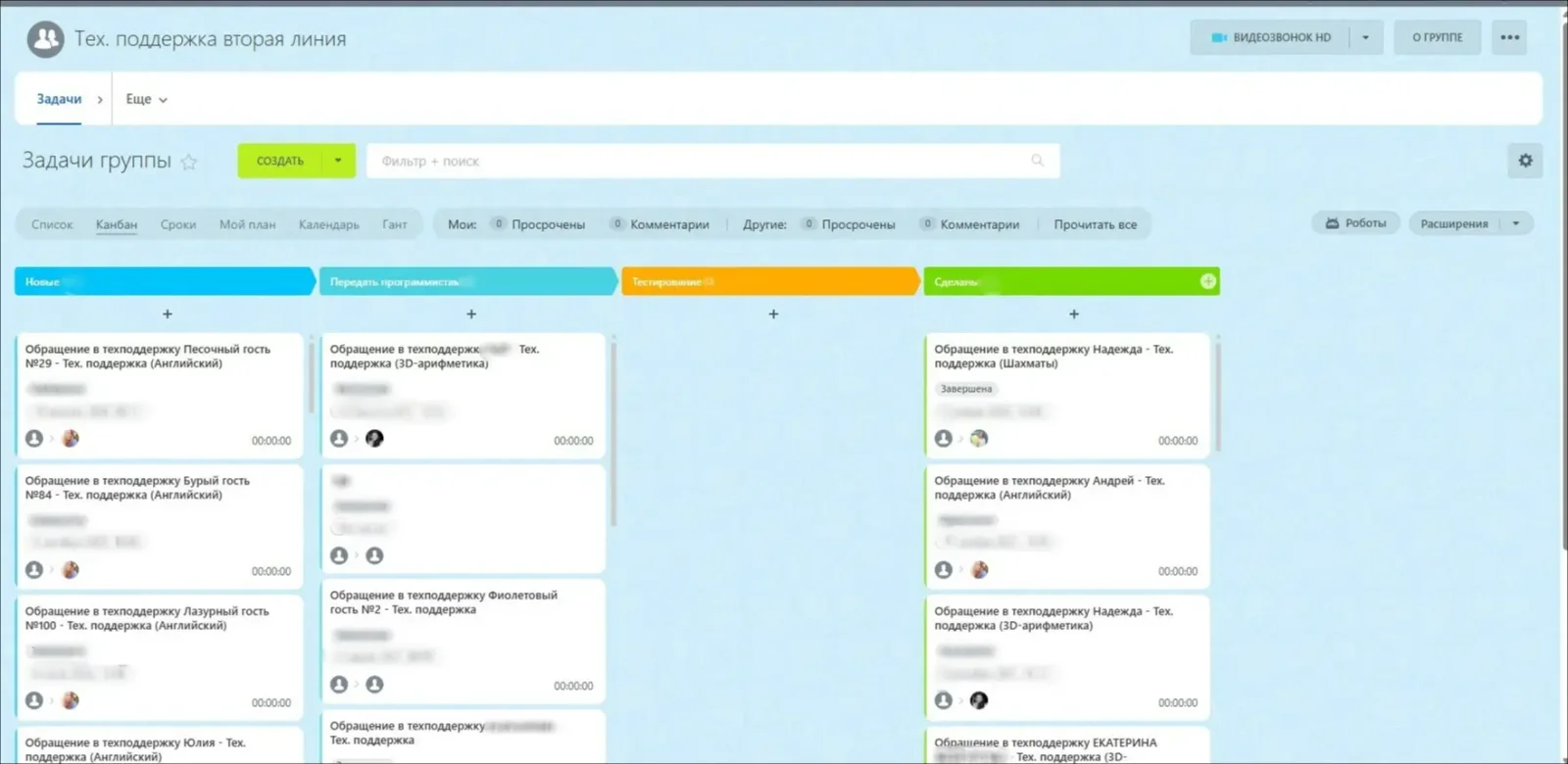Switch to the Мой план view
The image size is (1568, 764).
point(247,224)
